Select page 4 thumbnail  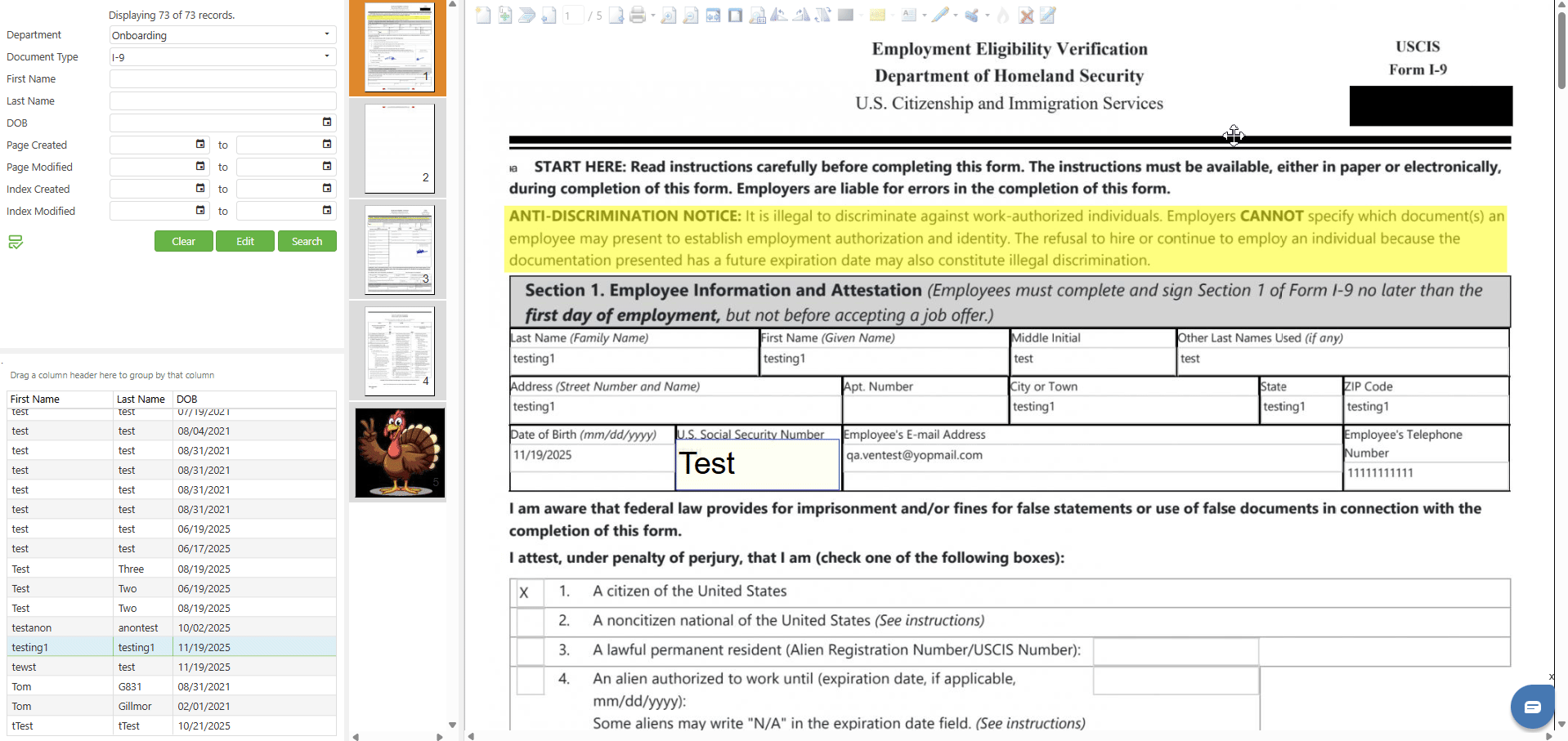[x=399, y=351]
